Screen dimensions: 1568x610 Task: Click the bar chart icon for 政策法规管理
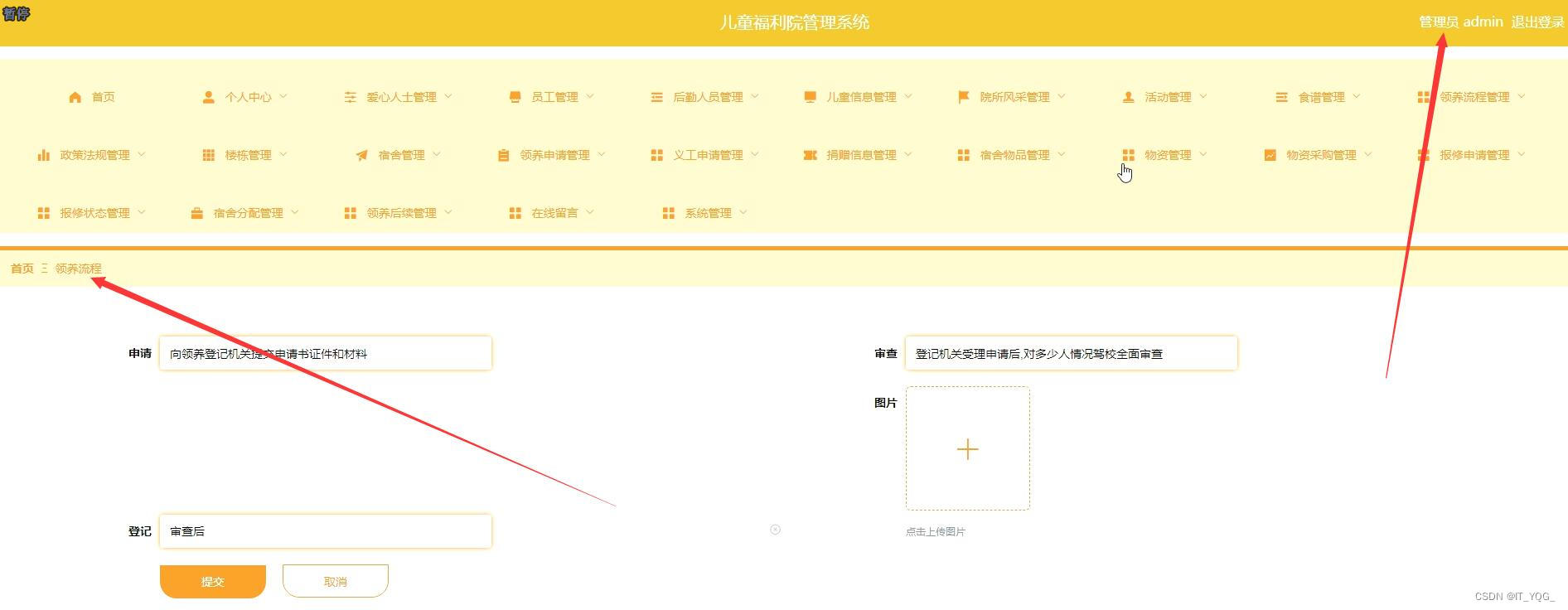pos(44,155)
